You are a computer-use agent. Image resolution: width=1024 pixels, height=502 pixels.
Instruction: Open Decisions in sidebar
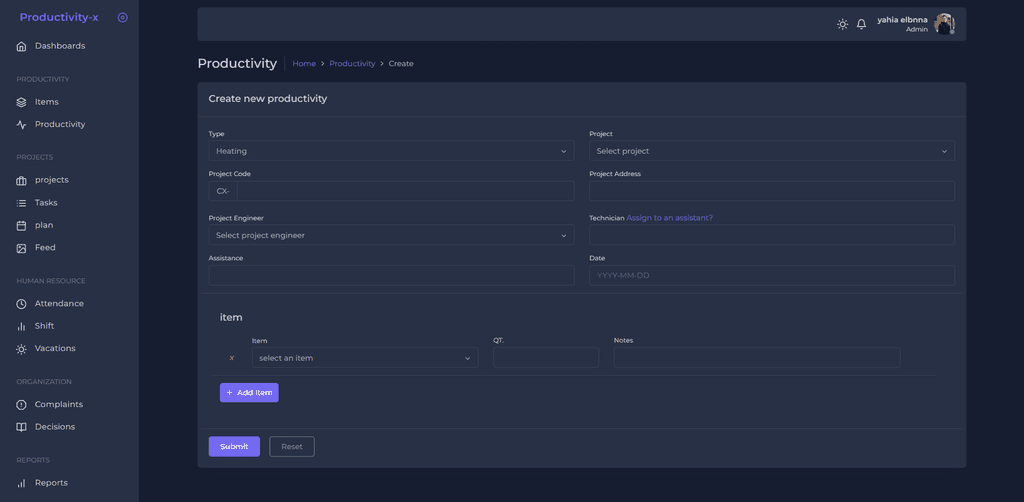pyautogui.click(x=55, y=427)
